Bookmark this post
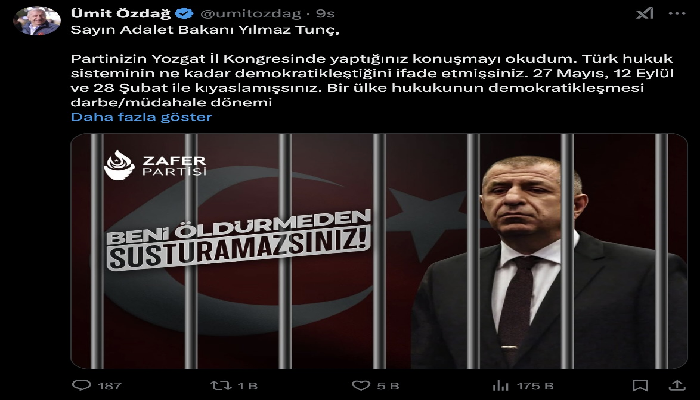This screenshot has height=400, width=700. [x=640, y=385]
